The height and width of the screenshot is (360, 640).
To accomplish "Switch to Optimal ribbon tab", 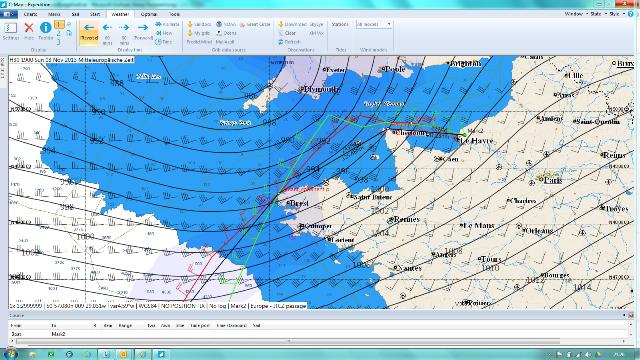I will coord(149,14).
